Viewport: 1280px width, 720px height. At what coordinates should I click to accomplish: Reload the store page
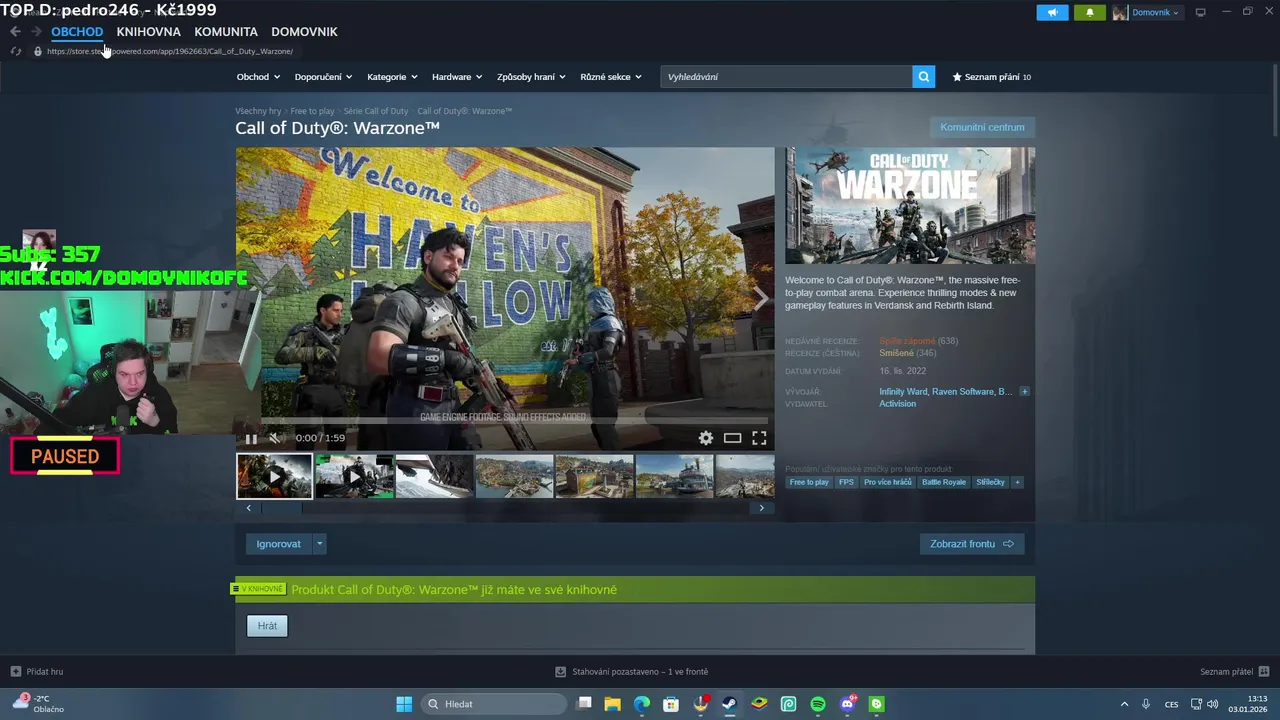point(16,51)
